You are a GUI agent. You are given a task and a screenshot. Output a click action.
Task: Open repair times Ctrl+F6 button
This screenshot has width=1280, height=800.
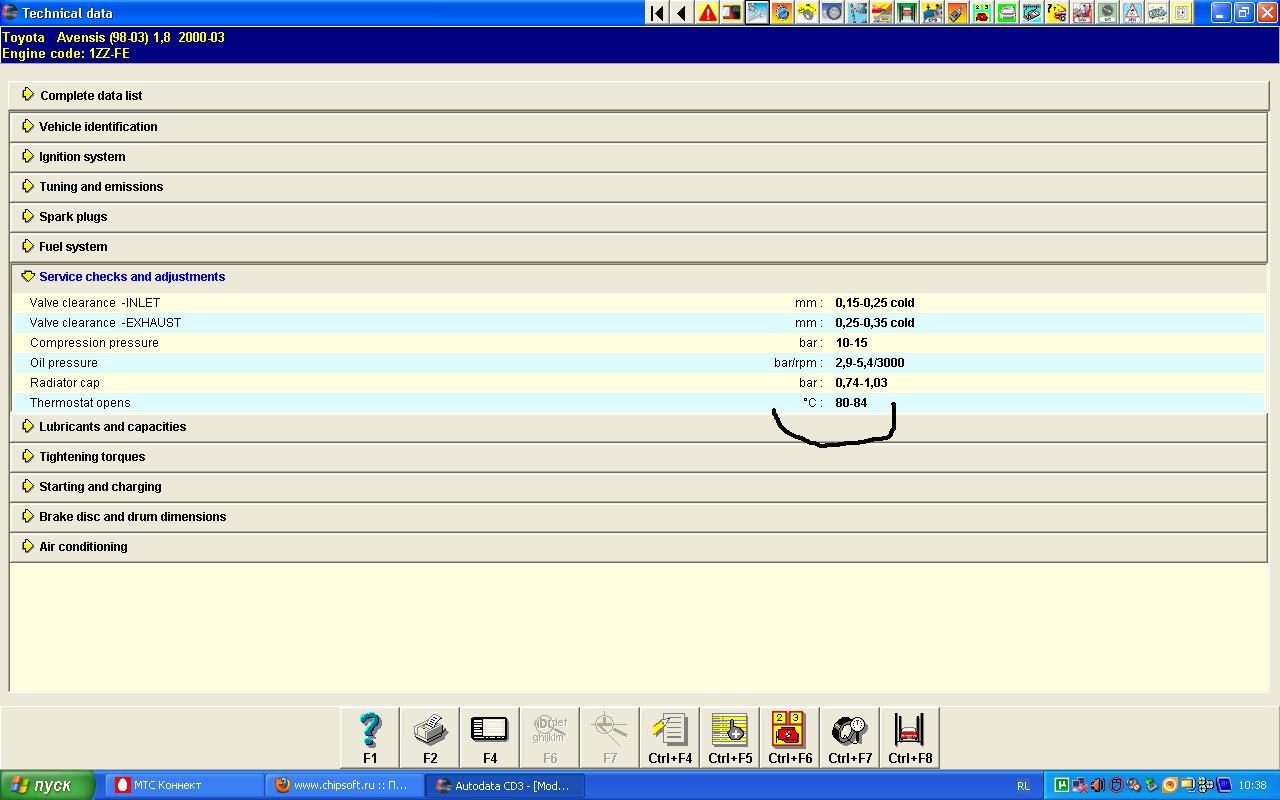790,738
